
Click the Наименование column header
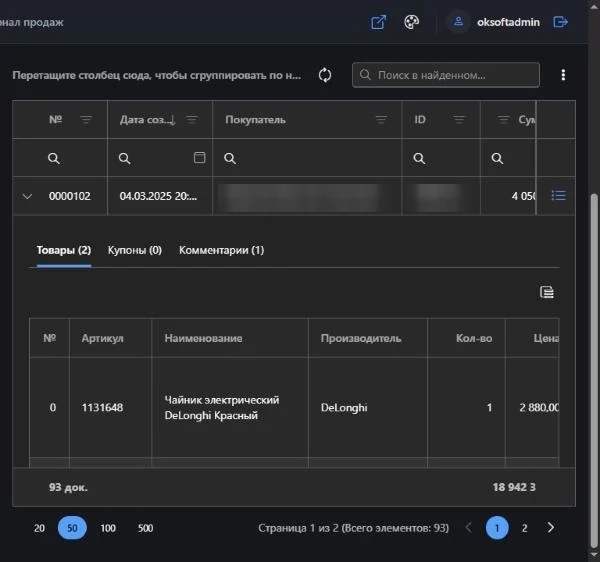point(203,338)
